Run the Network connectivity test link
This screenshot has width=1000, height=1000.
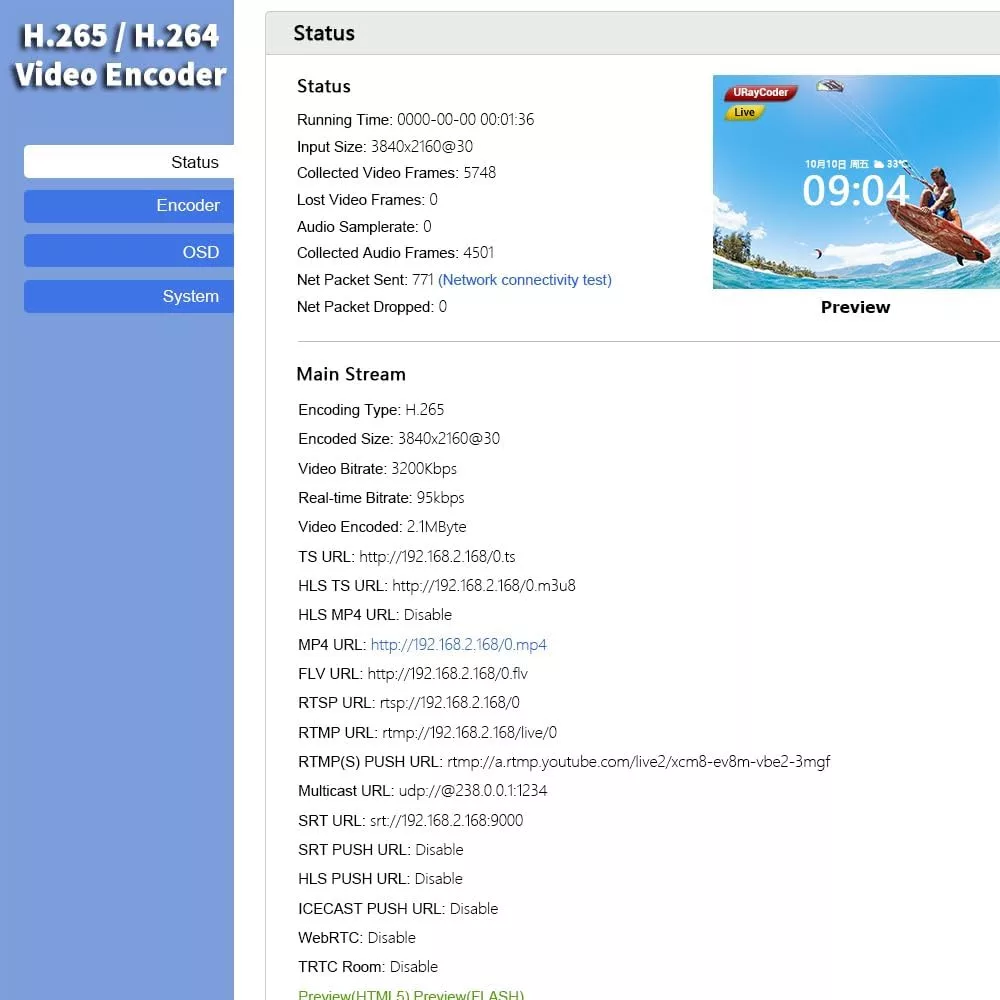(525, 280)
